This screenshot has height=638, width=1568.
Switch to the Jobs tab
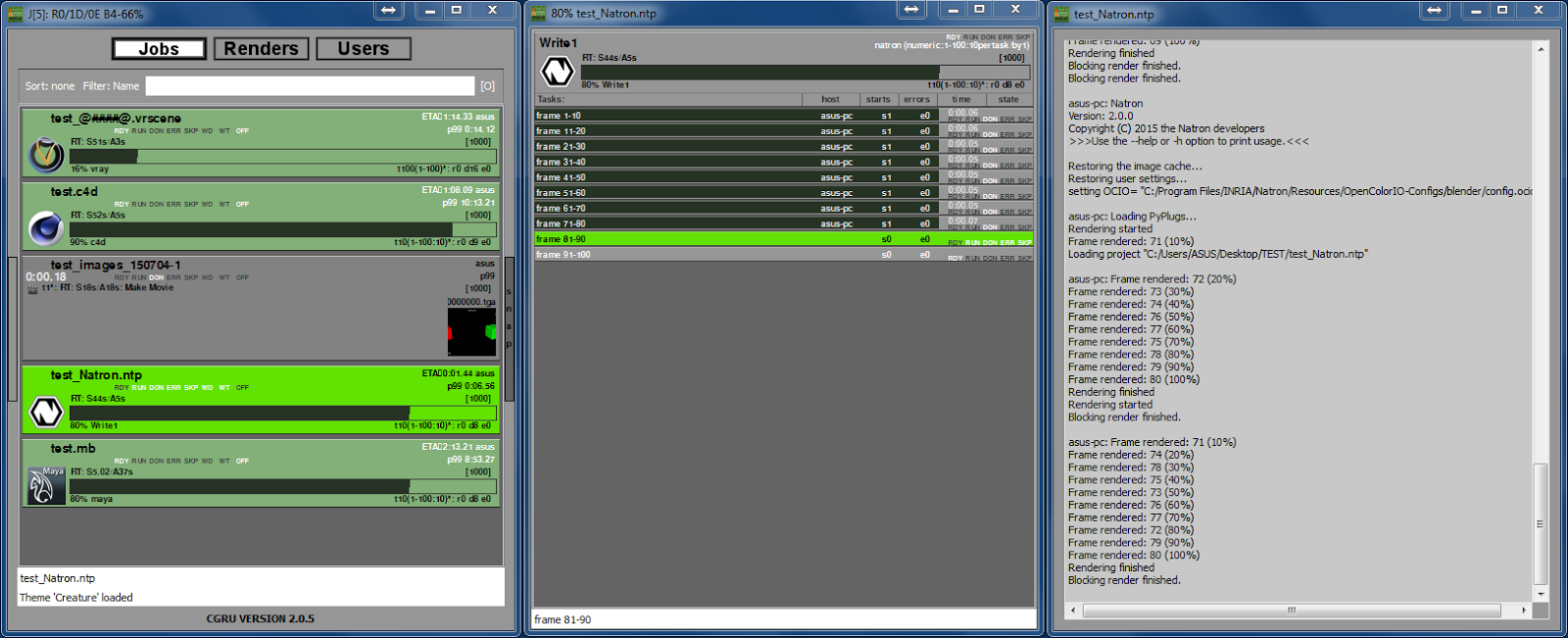click(x=159, y=49)
